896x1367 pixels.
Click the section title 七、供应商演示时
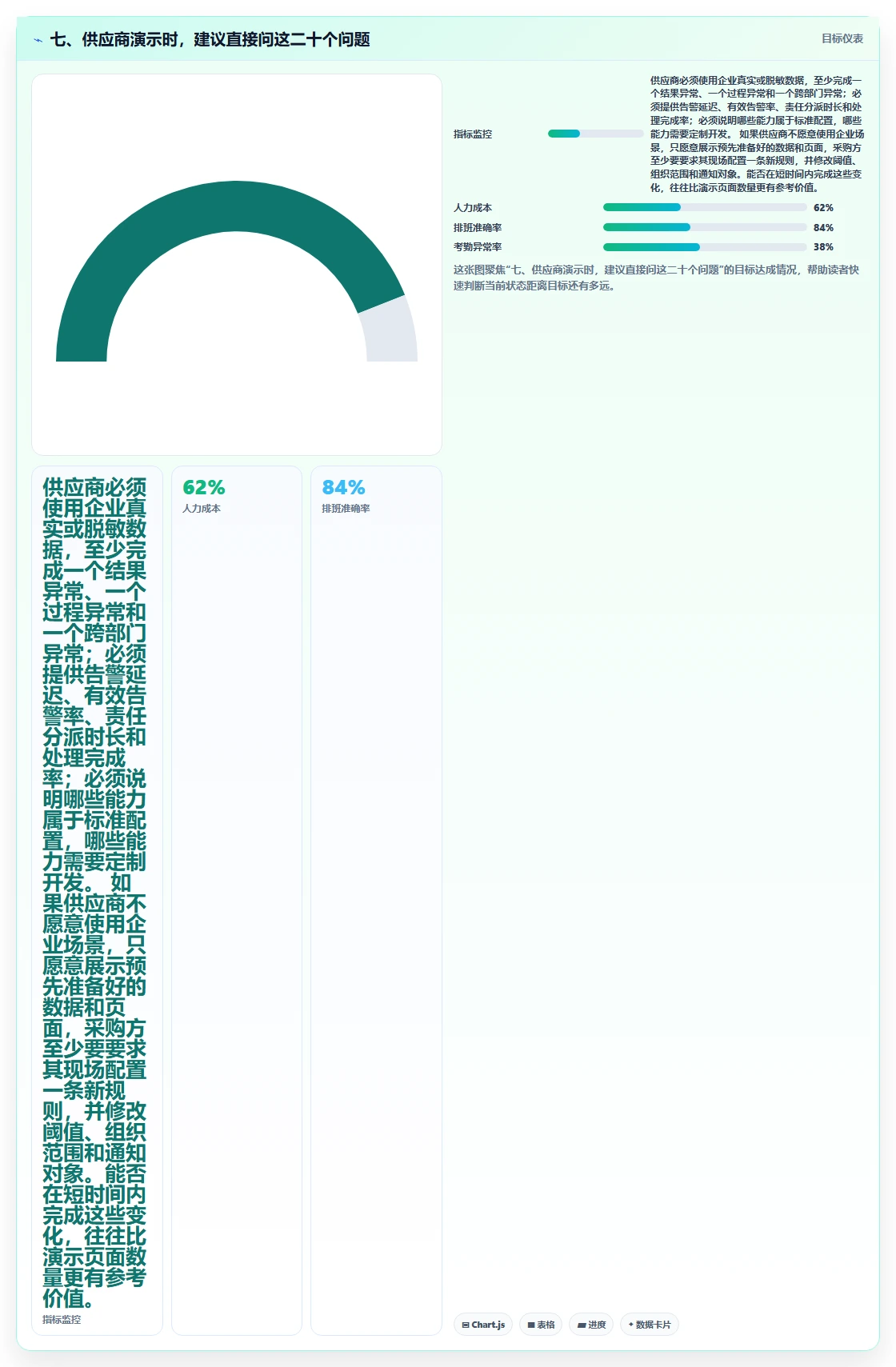pyautogui.click(x=210, y=39)
